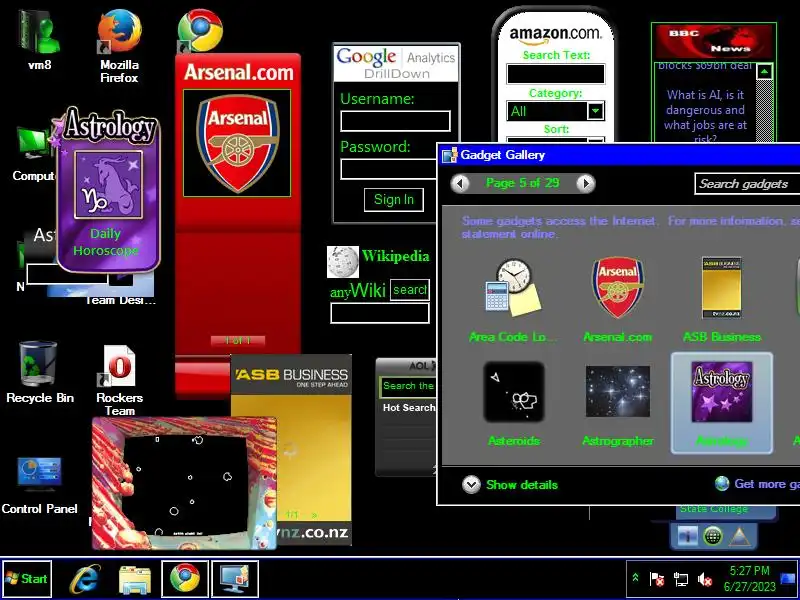Image resolution: width=800 pixels, height=600 pixels.
Task: Open the display settings taskbar item
Action: [x=235, y=578]
